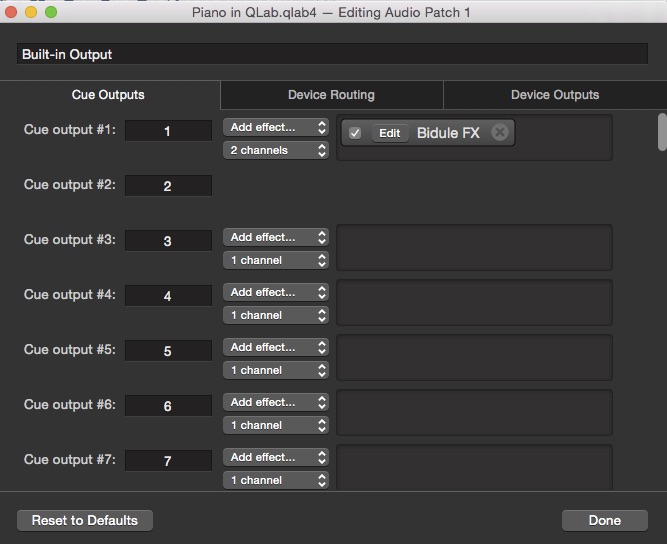Open 1 channel dropdown for Cue output #4
The width and height of the screenshot is (667, 544).
point(277,315)
